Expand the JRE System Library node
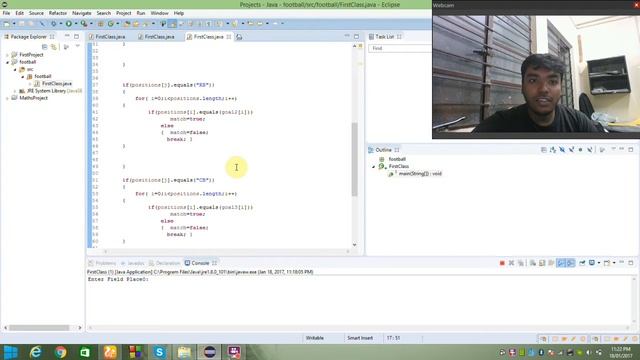Viewport: 640px width, 360px height. 15,91
